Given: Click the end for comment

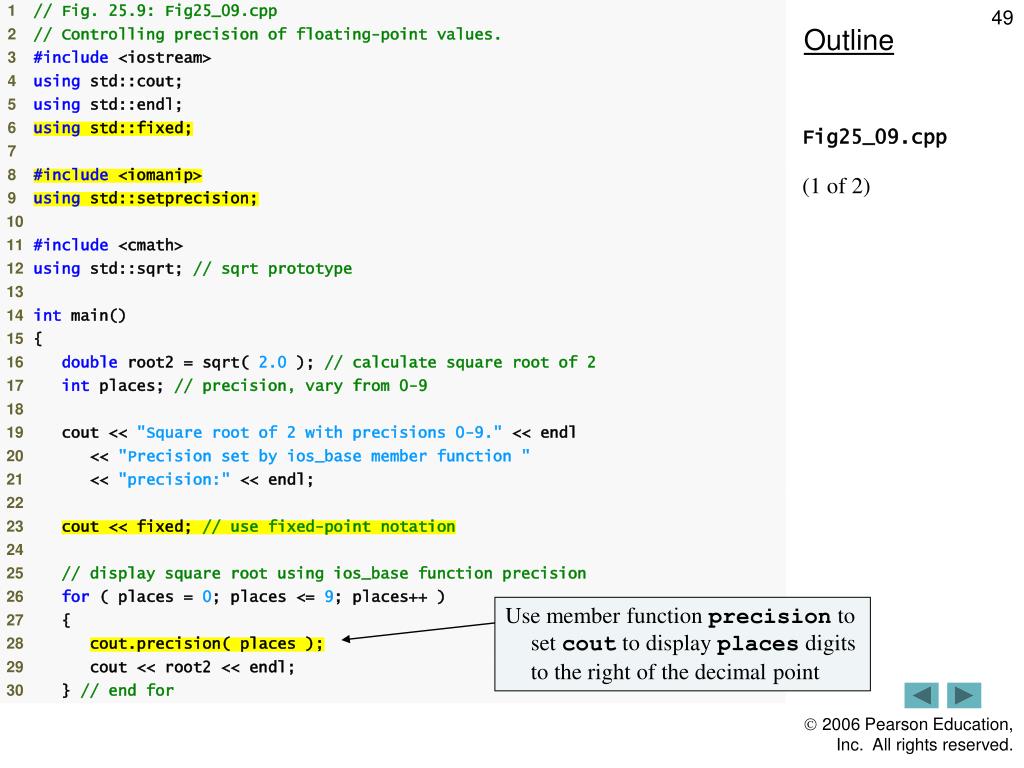Looking at the screenshot, I should pyautogui.click(x=127, y=691).
